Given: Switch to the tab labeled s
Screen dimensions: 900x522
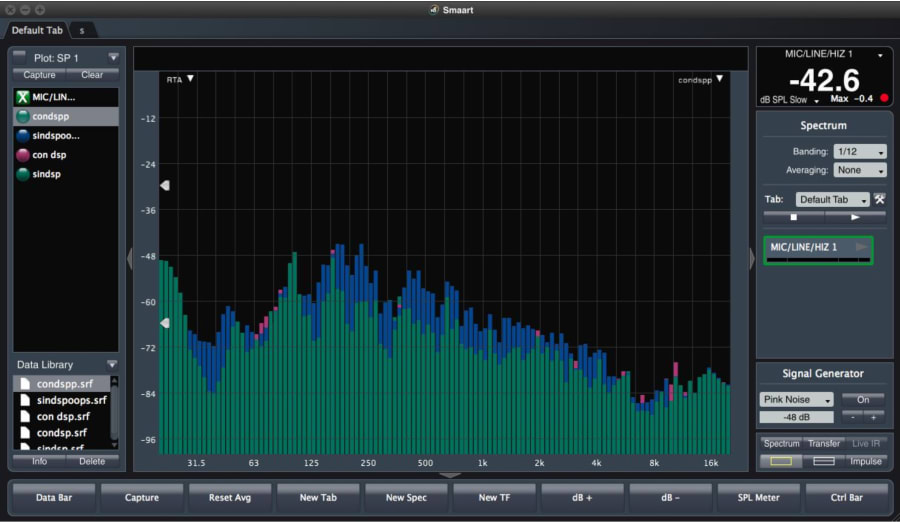Looking at the screenshot, I should 82,31.
